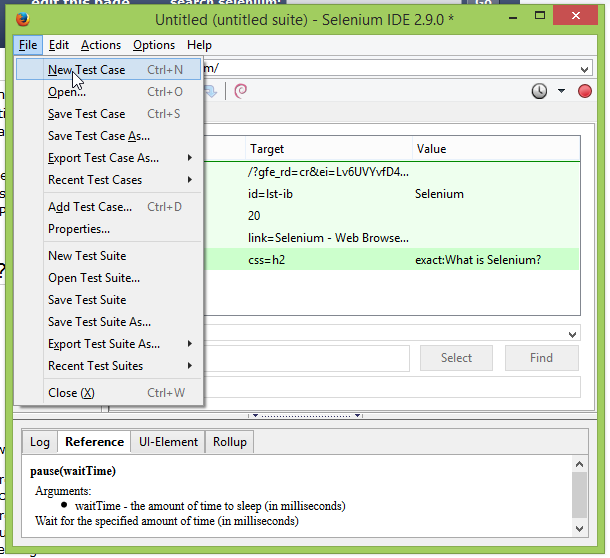Switch to the Log tab

pyautogui.click(x=40, y=442)
